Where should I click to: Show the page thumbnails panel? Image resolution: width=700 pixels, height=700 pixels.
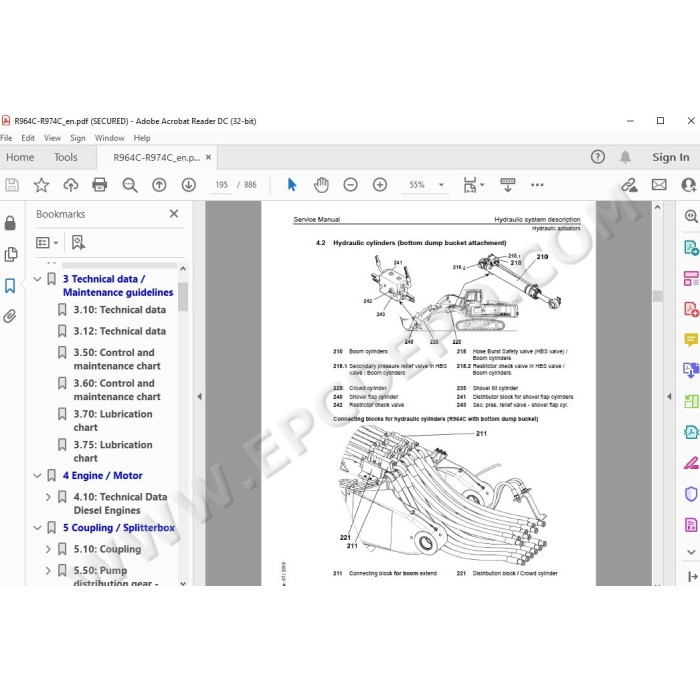tap(10, 254)
